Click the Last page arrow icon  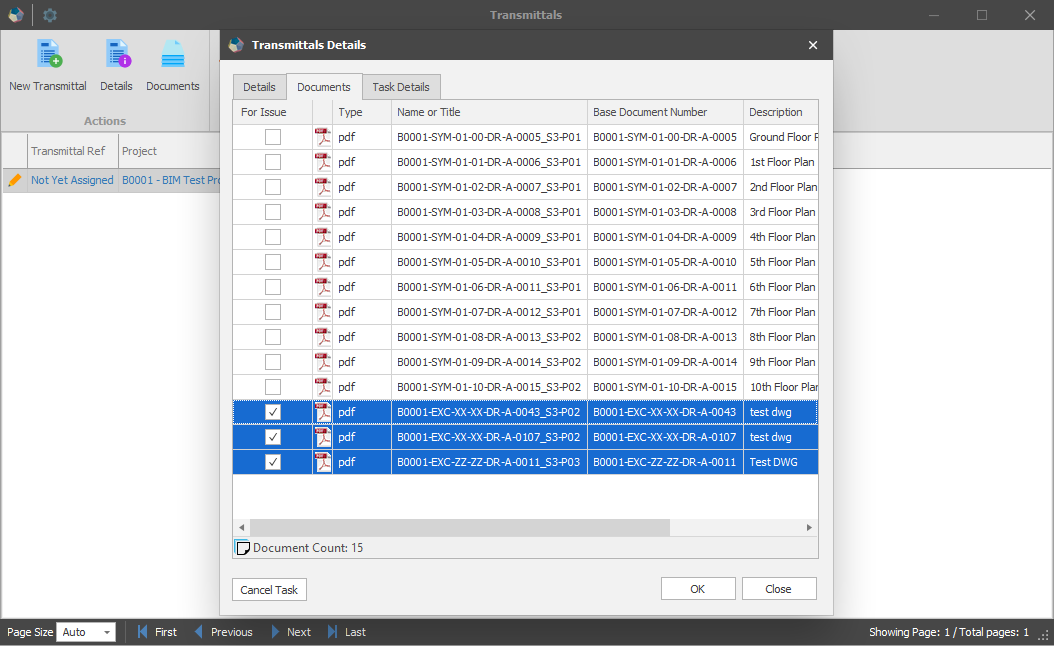[x=334, y=632]
